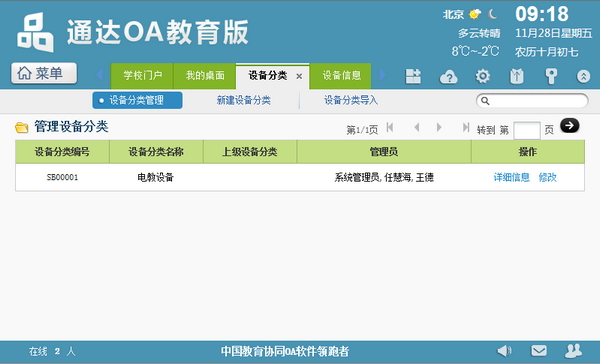
Task: Click the 管理员 column header
Action: coord(384,152)
